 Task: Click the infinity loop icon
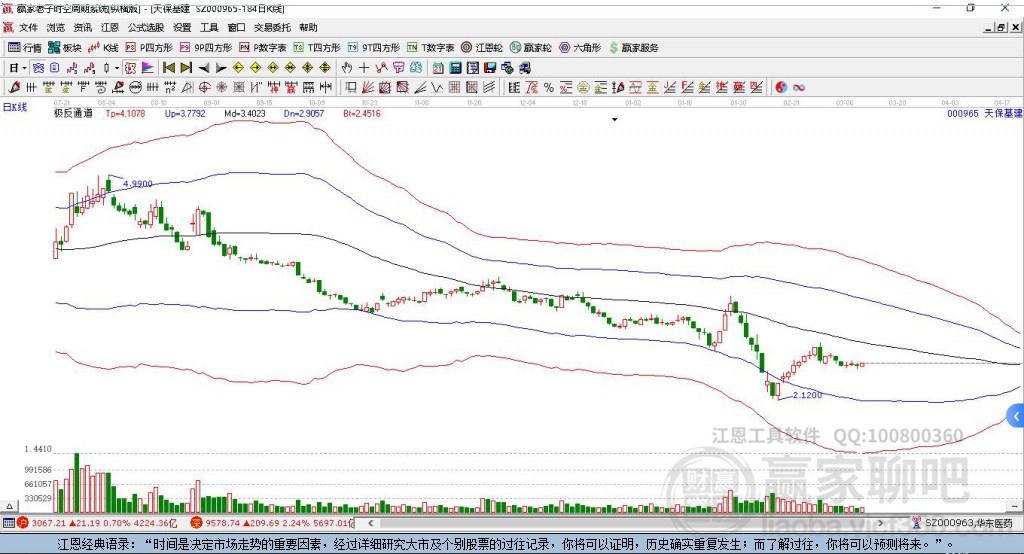(x=799, y=88)
